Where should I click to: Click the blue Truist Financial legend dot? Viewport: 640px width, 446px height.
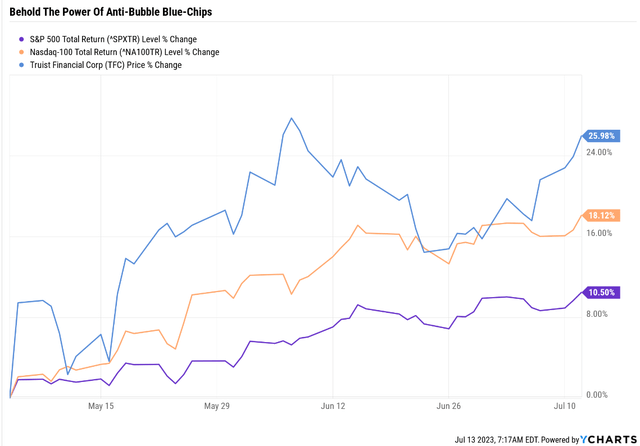pos(21,65)
